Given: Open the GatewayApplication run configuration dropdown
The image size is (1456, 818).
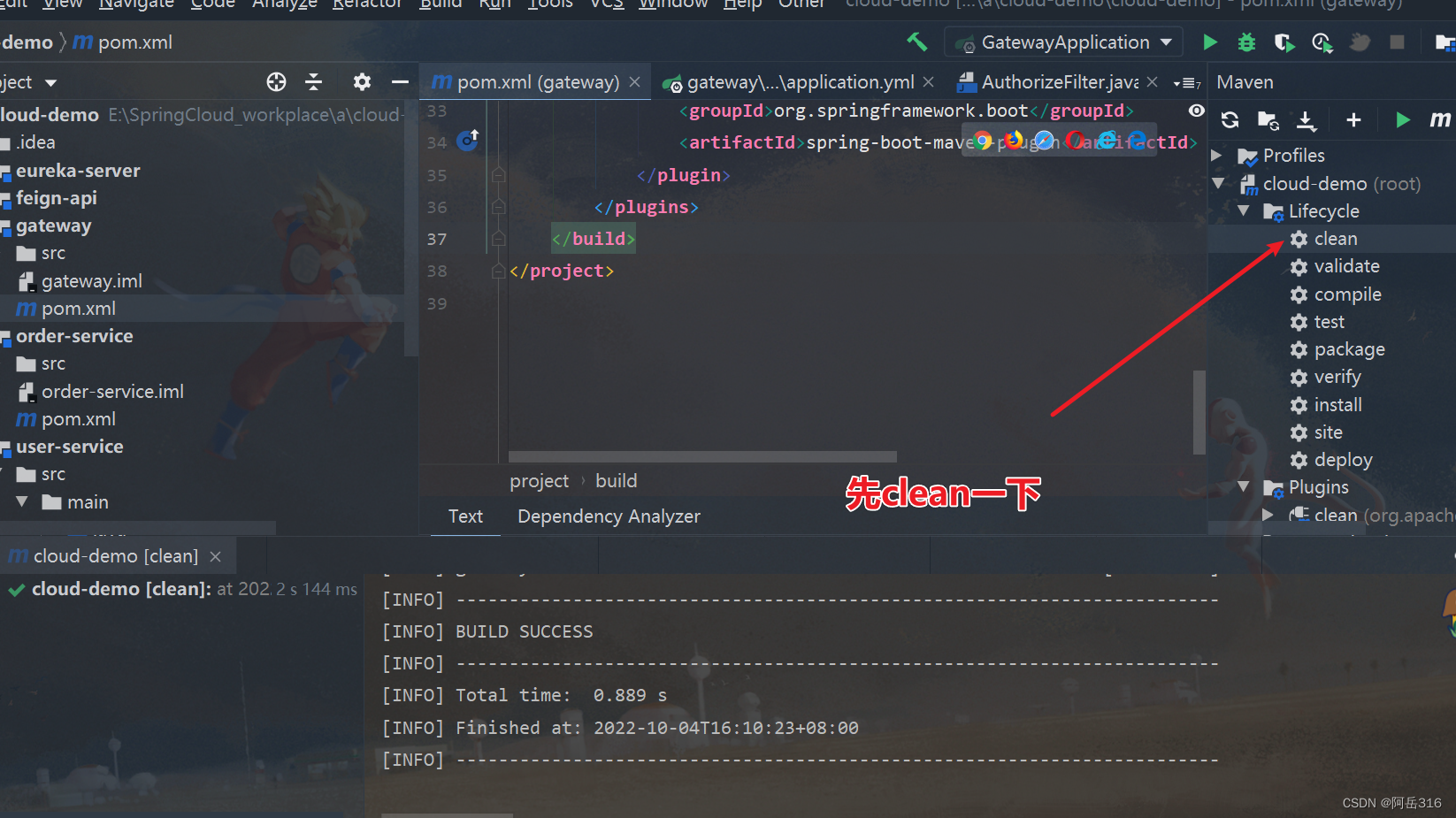Looking at the screenshot, I should point(1064,42).
